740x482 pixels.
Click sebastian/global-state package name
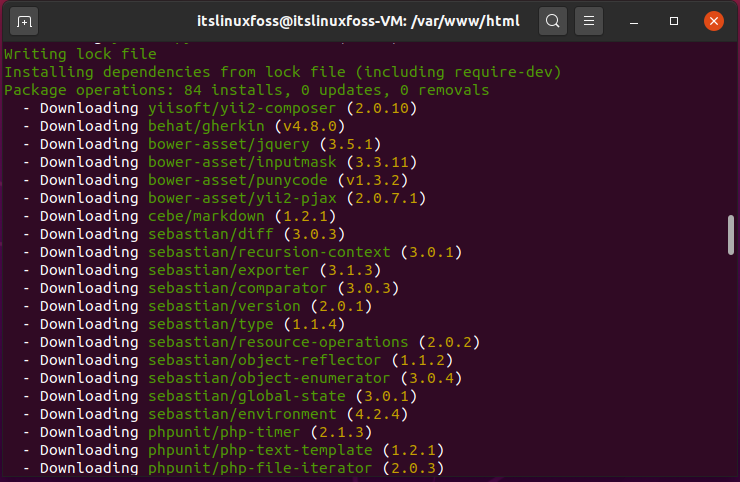point(247,396)
